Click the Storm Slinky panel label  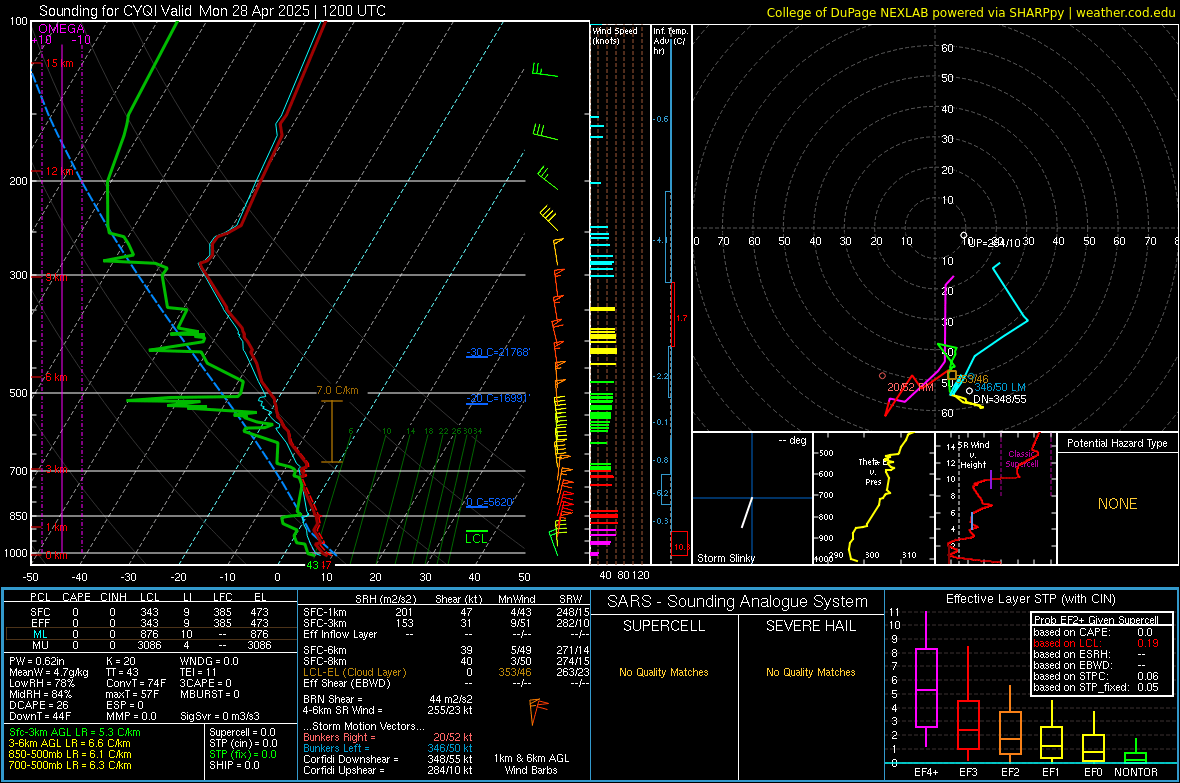point(725,558)
